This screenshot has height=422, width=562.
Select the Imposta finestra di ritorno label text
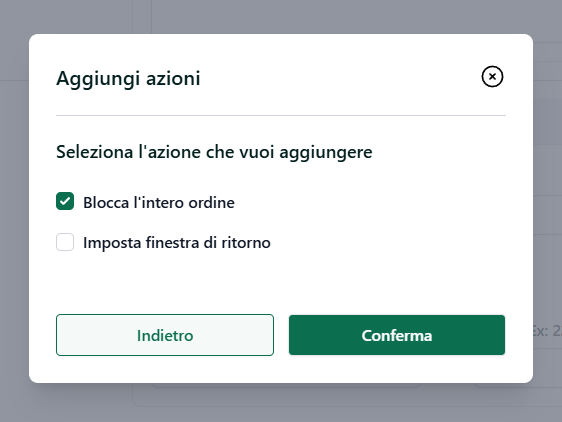[x=177, y=243]
